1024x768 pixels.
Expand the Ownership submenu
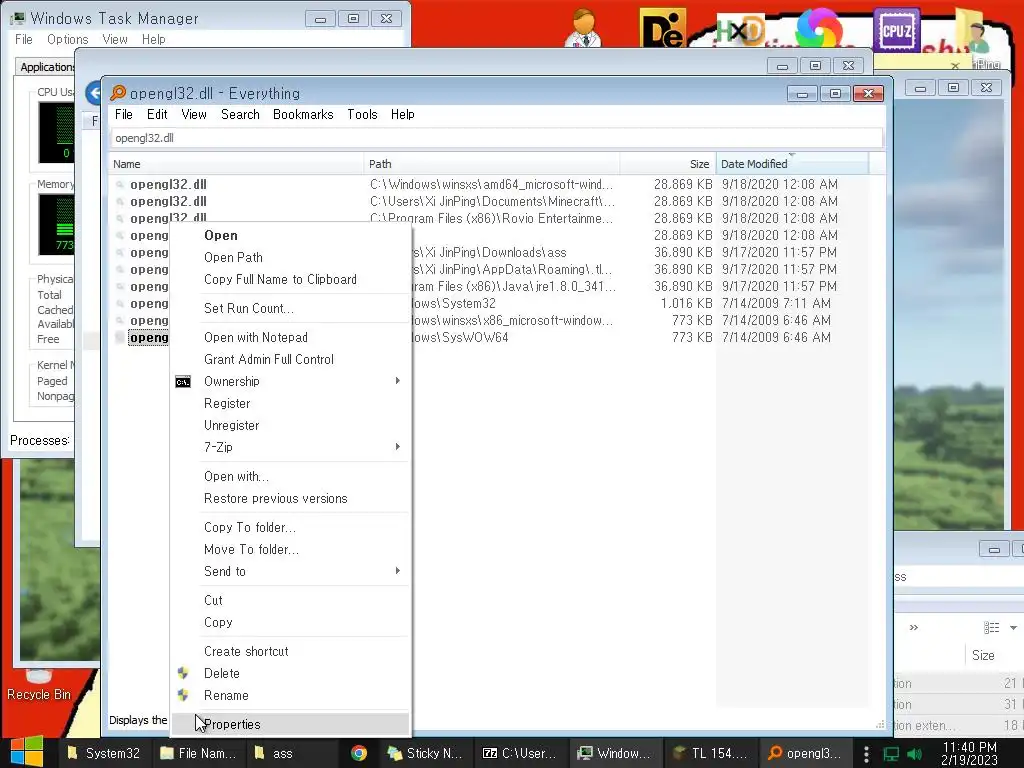(x=398, y=381)
